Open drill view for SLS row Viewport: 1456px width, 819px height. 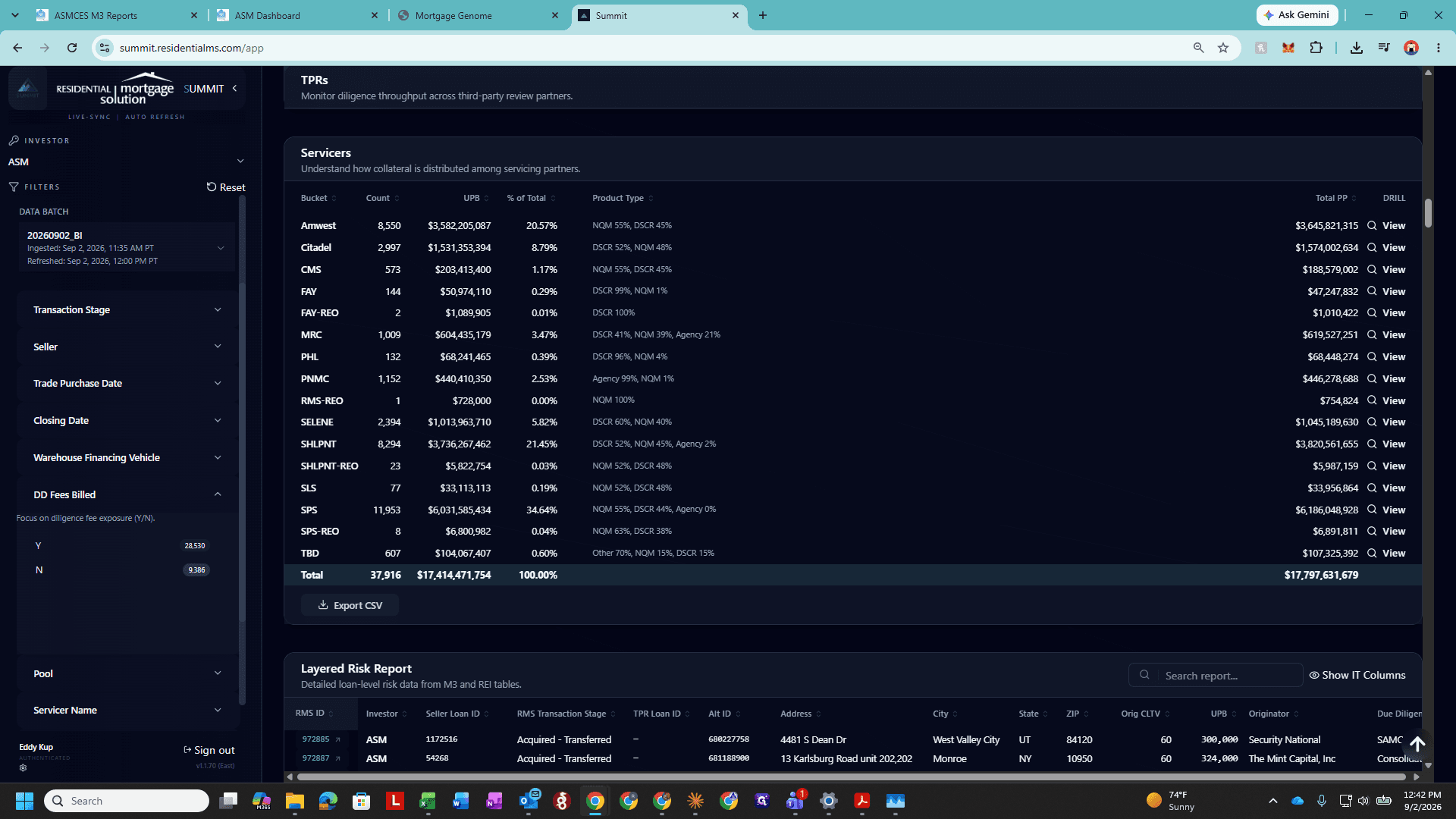pyautogui.click(x=1386, y=488)
